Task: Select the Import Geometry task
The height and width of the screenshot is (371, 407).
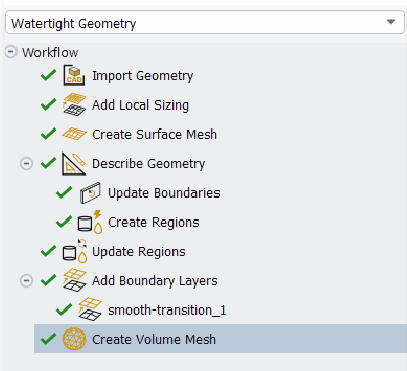Action: 142,76
